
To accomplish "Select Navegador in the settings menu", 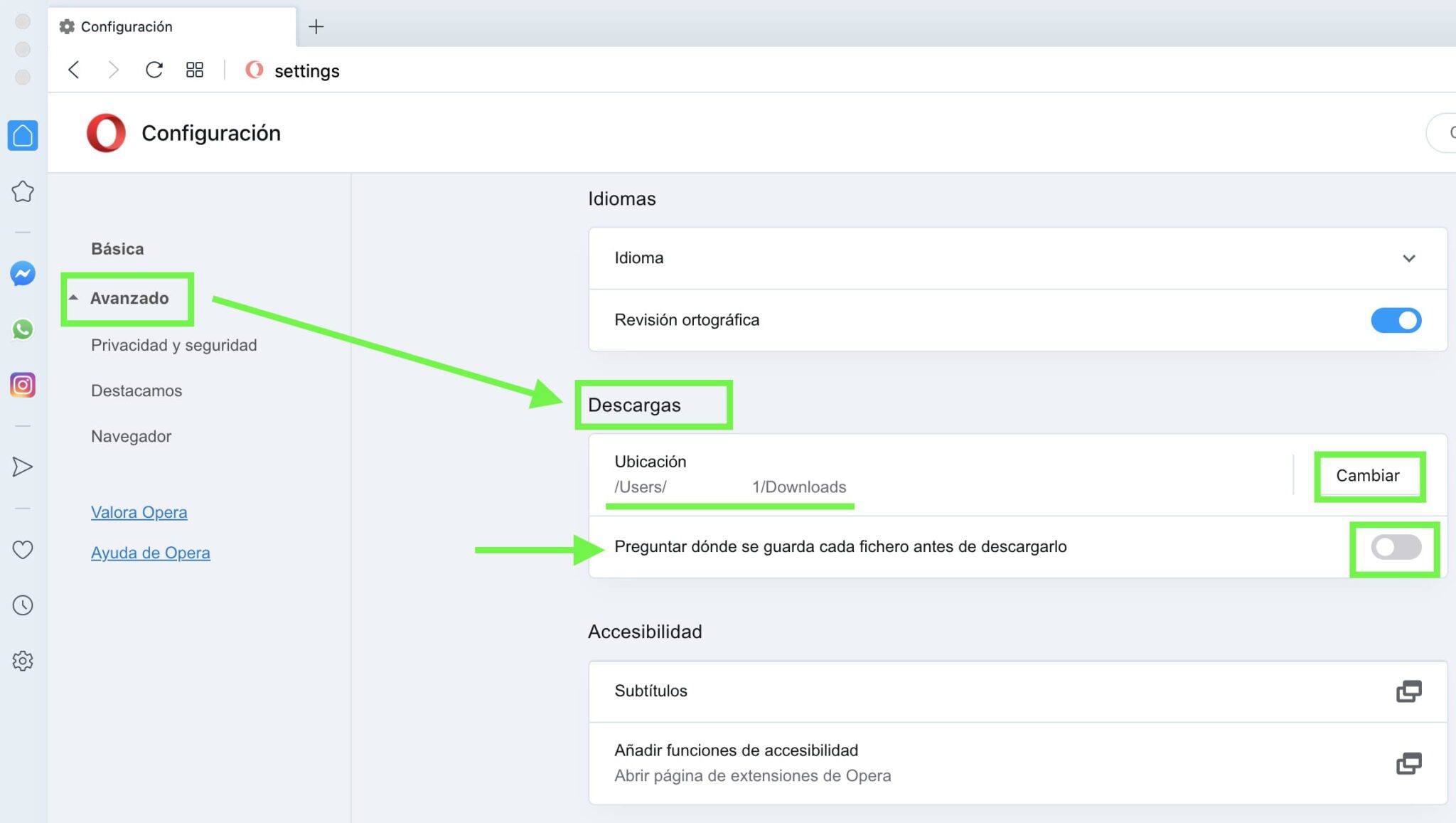I will (x=131, y=436).
